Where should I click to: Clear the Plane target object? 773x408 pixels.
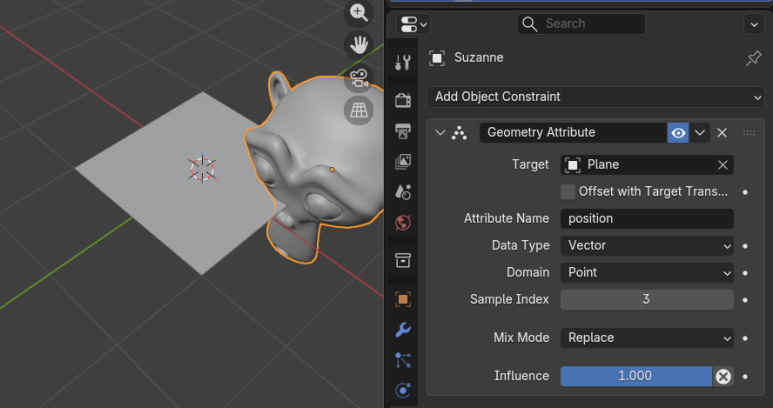click(x=723, y=165)
